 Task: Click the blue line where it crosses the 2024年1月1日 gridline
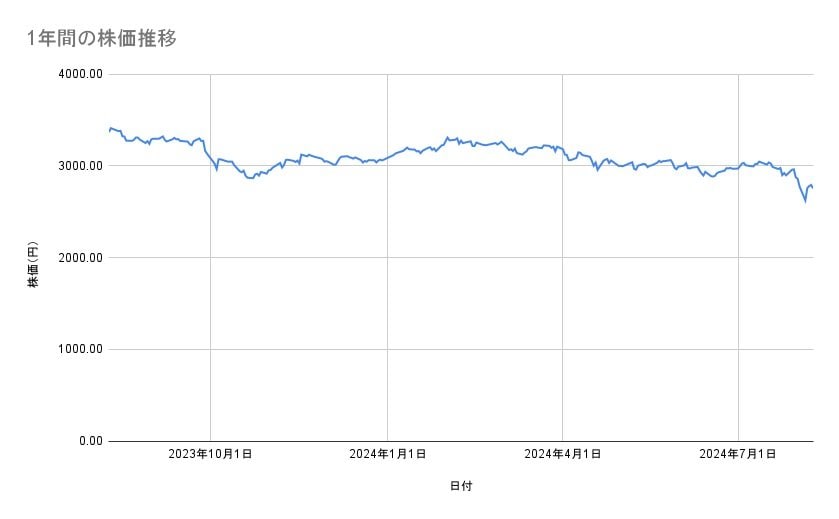[387, 157]
